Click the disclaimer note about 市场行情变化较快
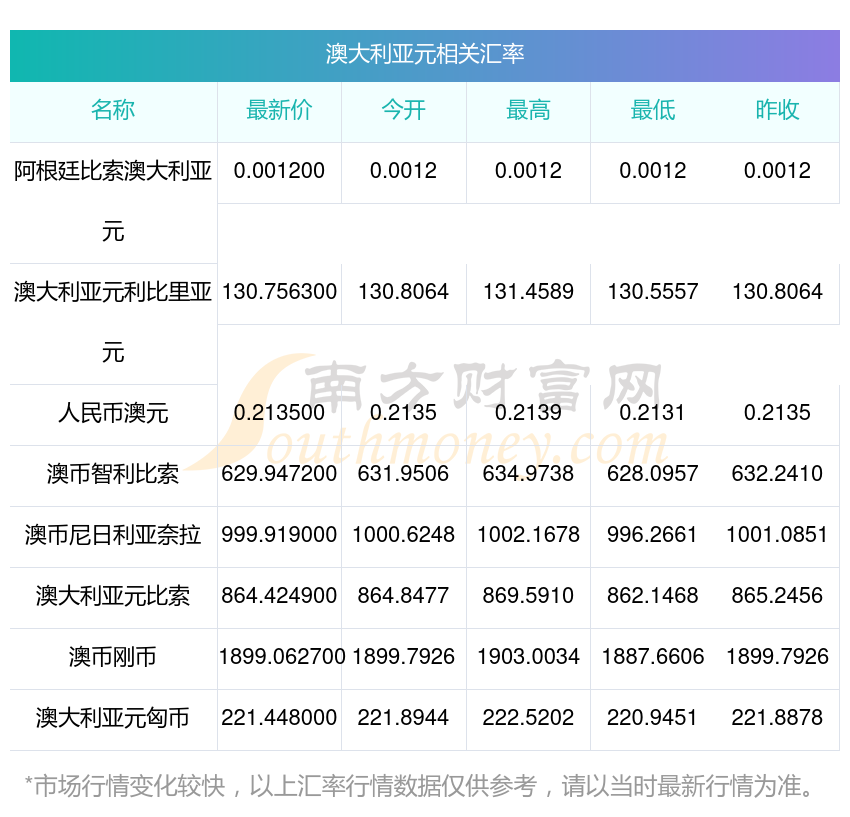Viewport: 850px width, 817px height. 420,786
